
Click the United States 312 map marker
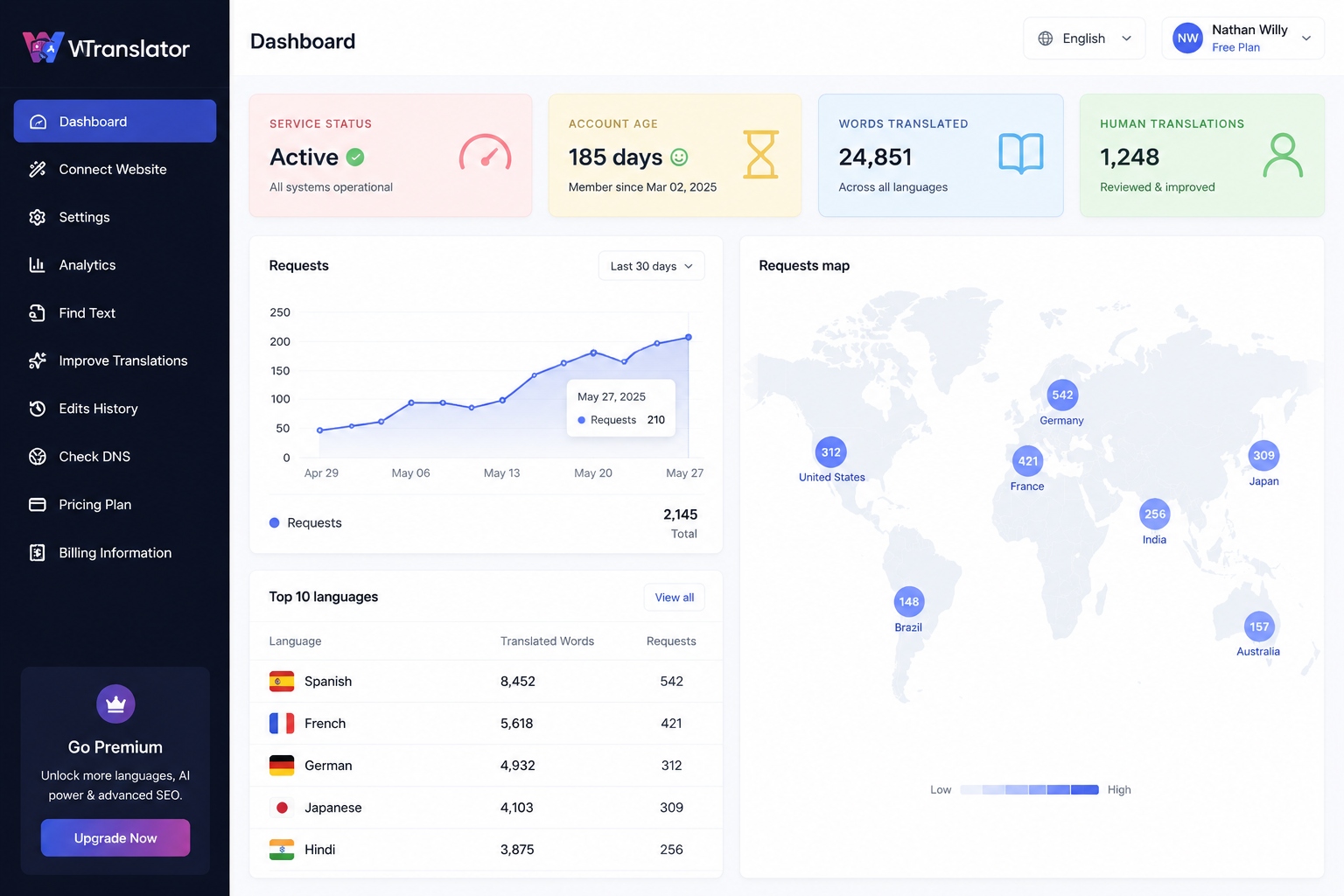point(831,452)
